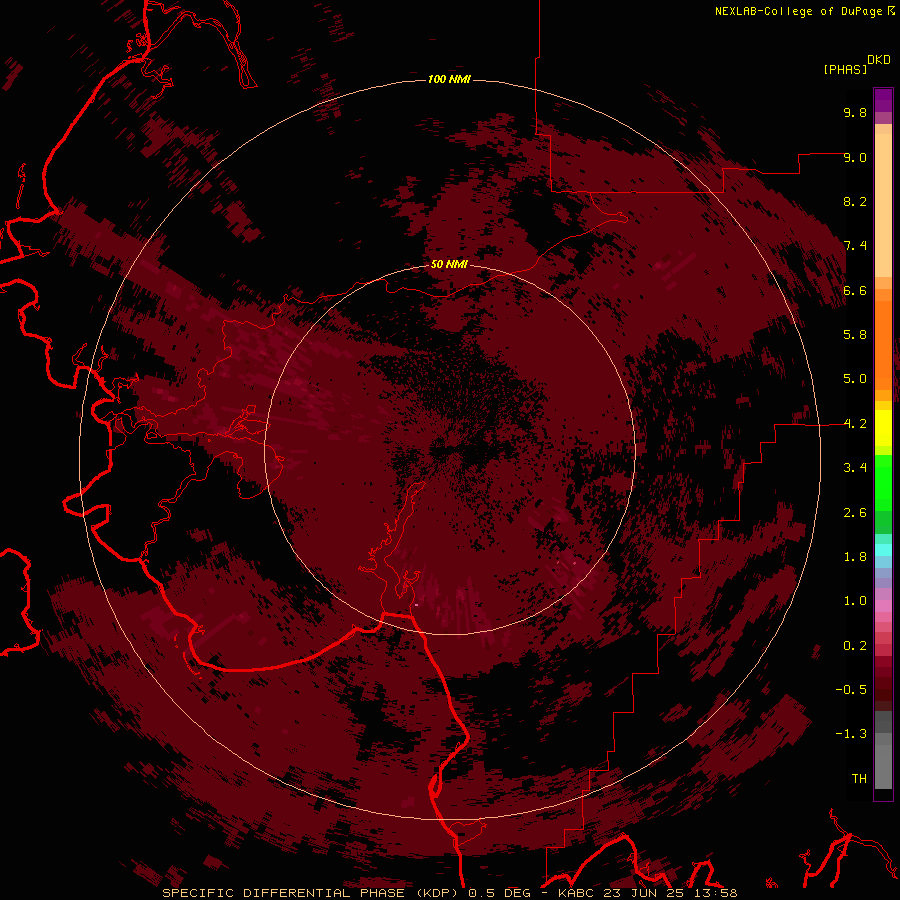The height and width of the screenshot is (900, 900).
Task: Click the peach band of the color bar
Action: tap(883, 205)
